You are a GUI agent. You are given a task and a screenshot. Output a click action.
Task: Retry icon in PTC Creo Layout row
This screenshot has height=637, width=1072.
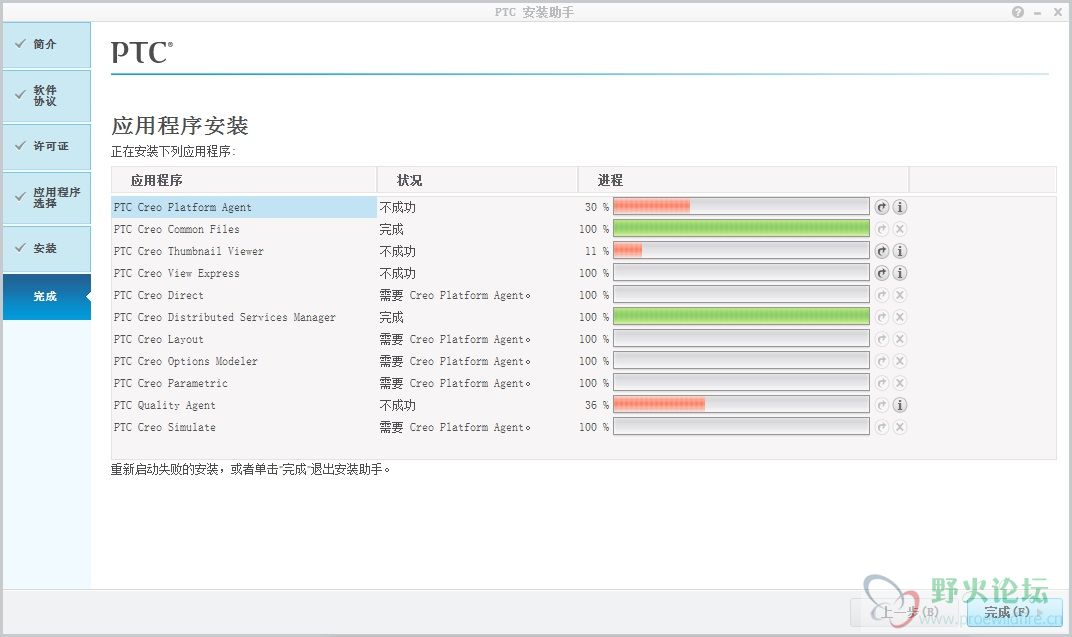coord(882,339)
